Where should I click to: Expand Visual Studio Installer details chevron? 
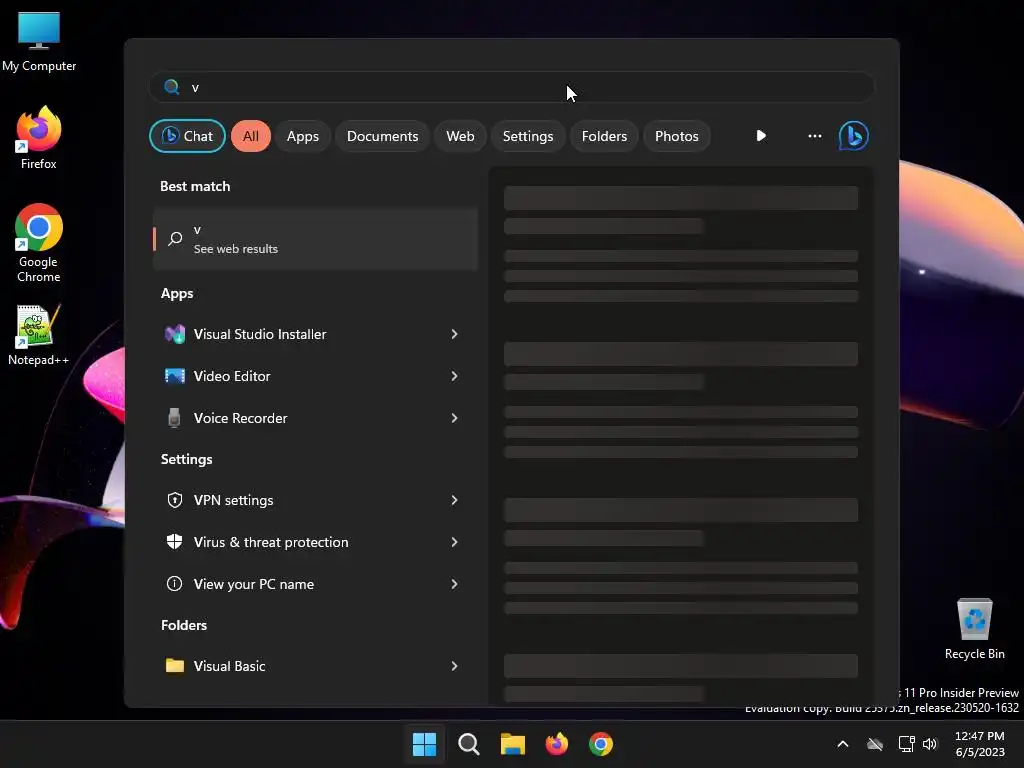point(455,334)
